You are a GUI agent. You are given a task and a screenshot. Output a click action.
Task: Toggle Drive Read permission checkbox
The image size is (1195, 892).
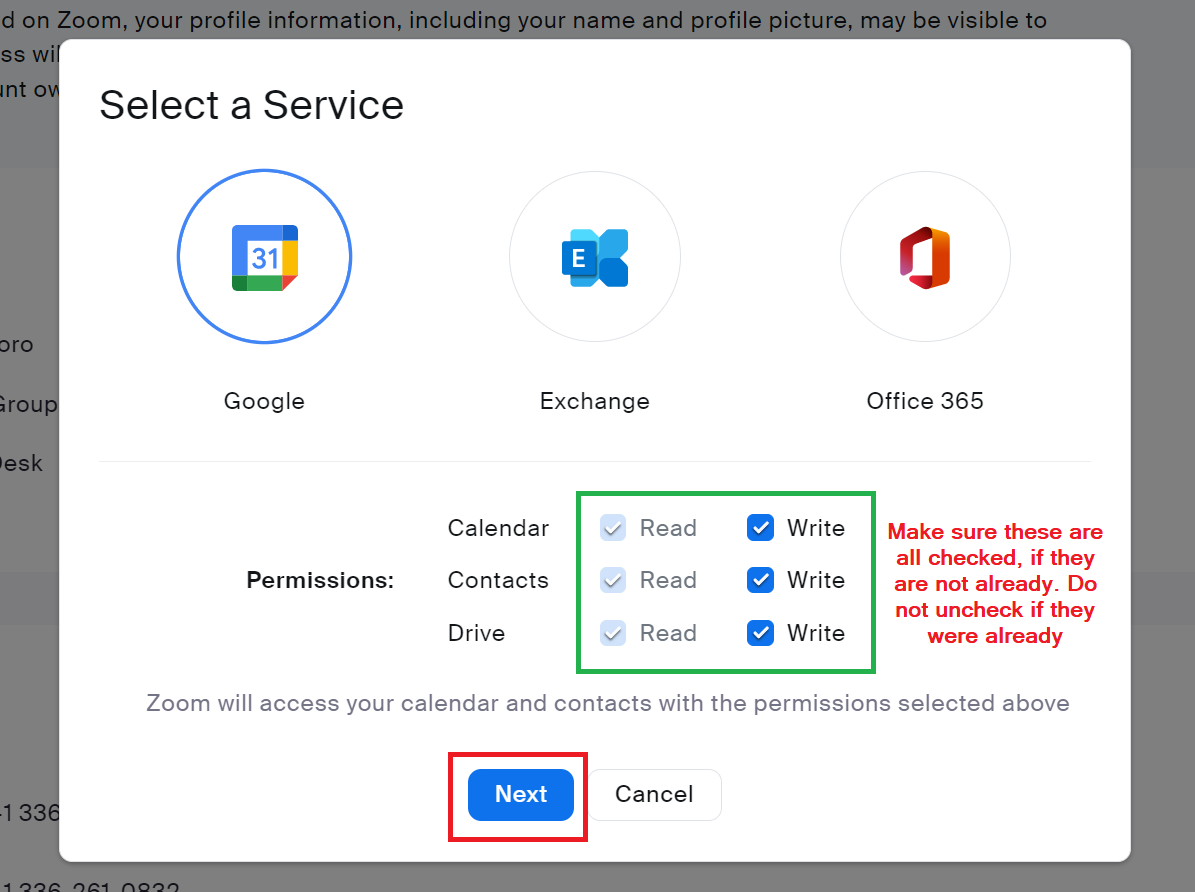tap(613, 633)
